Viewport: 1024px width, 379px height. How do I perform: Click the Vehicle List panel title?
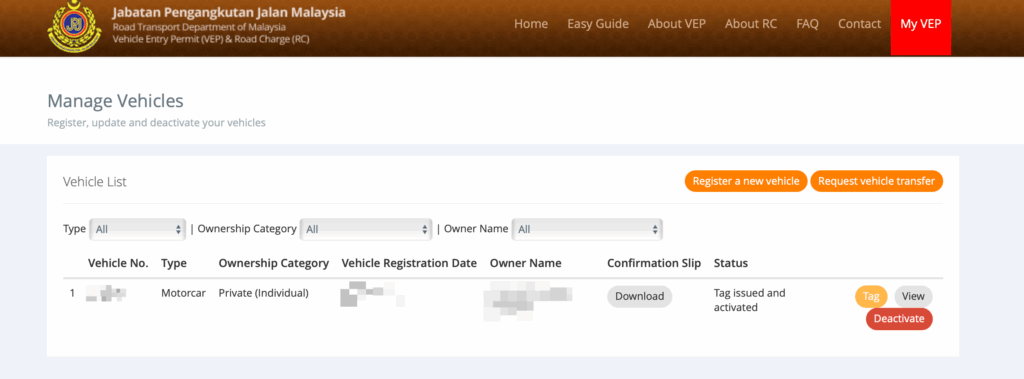95,182
